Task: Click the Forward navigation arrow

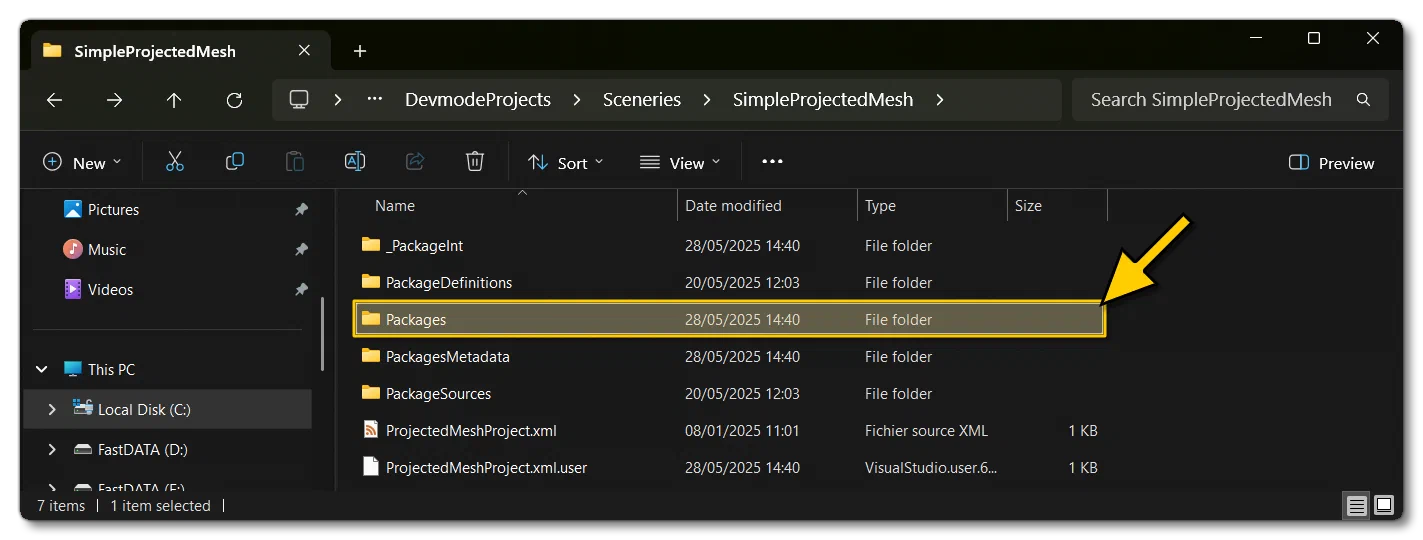Action: 115,100
